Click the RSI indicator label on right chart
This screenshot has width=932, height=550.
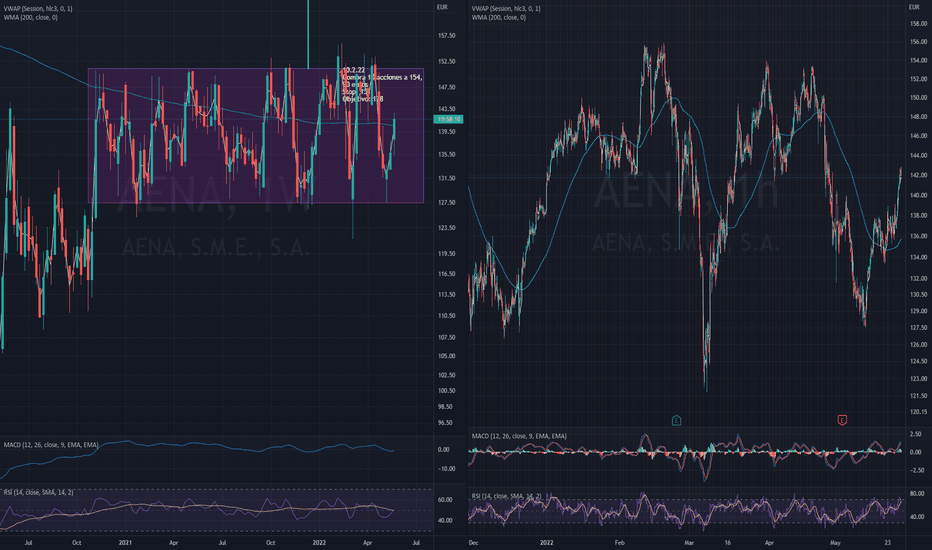click(x=506, y=496)
